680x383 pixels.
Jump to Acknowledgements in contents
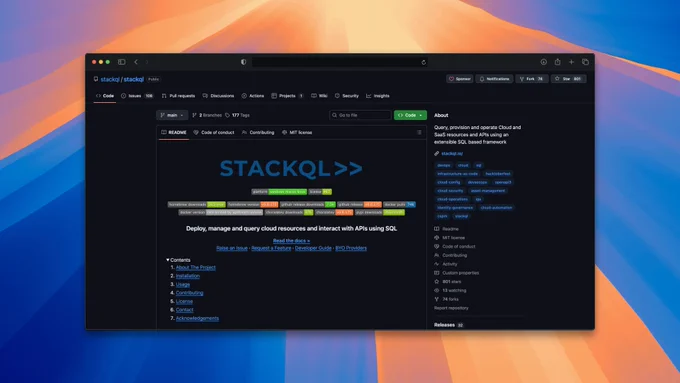pyautogui.click(x=197, y=318)
